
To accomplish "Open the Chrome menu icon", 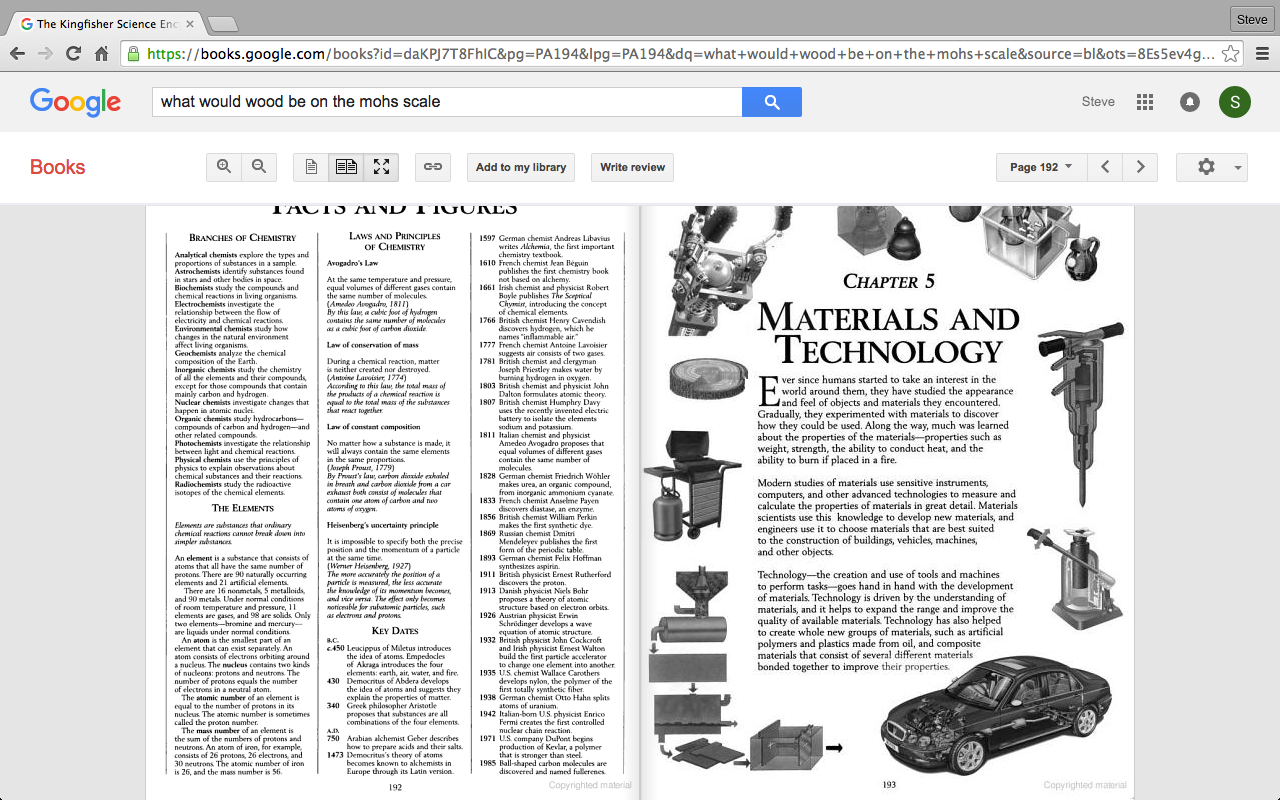I will click(1262, 54).
